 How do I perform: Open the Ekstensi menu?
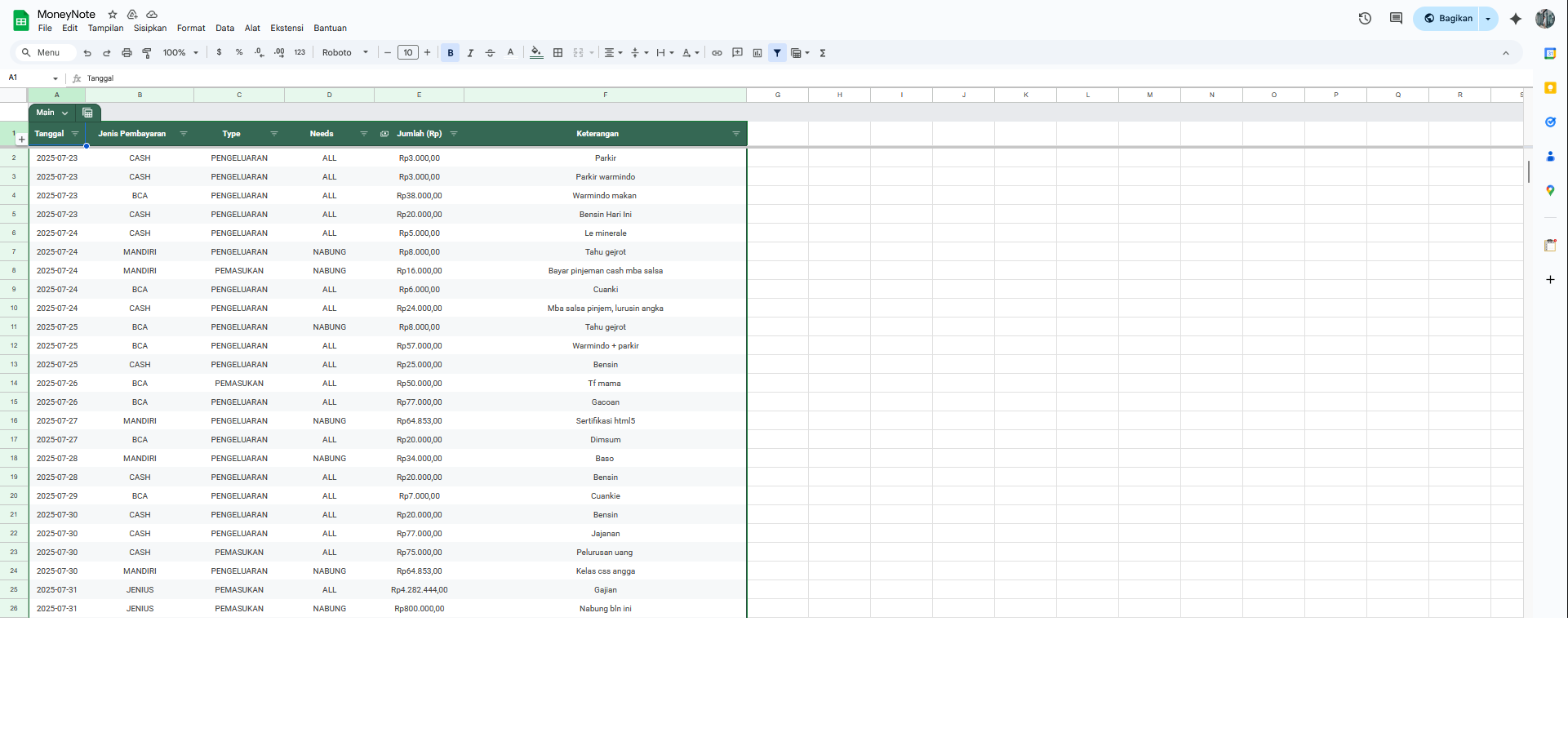287,28
